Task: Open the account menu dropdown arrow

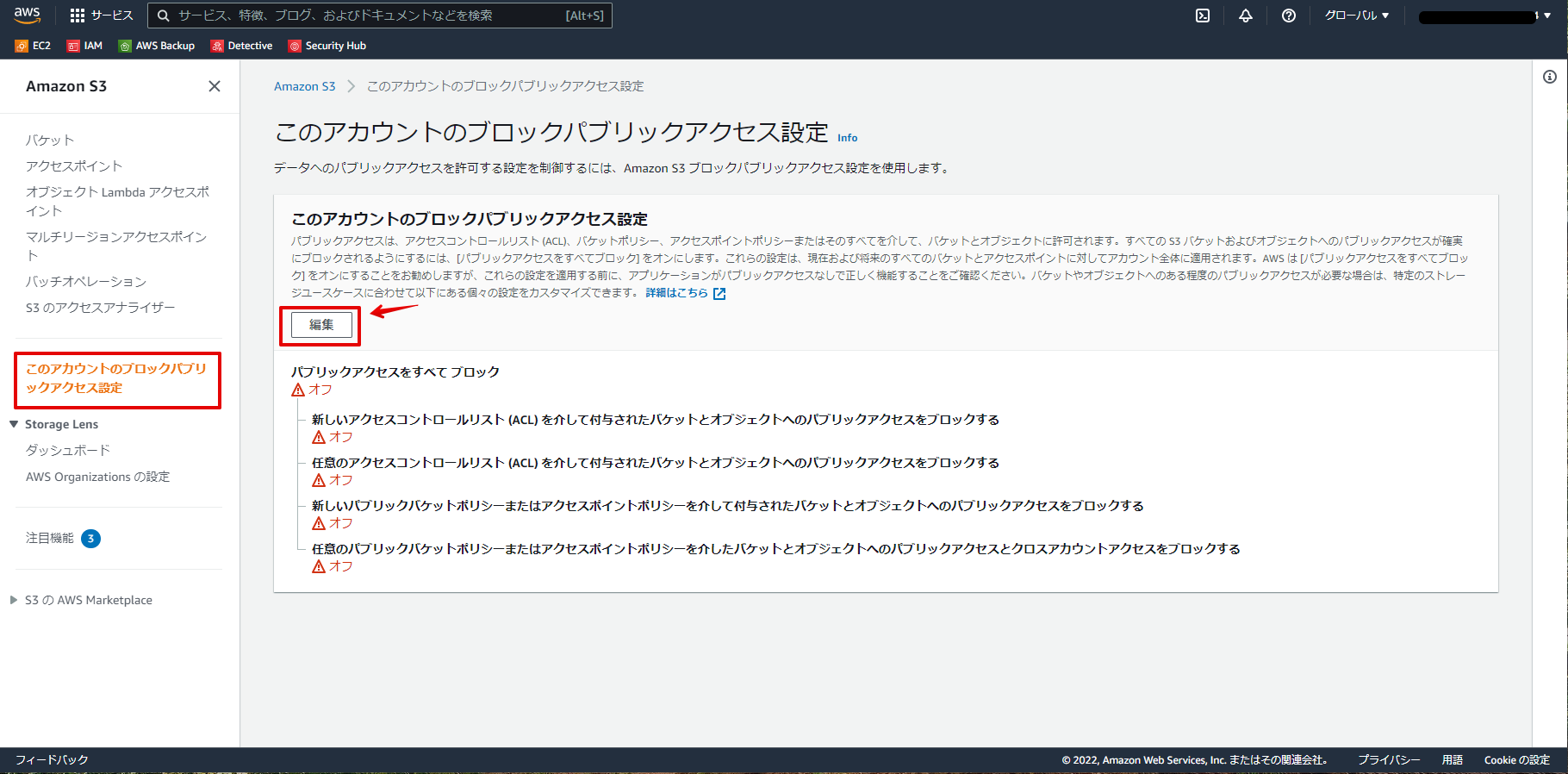Action: click(1548, 16)
